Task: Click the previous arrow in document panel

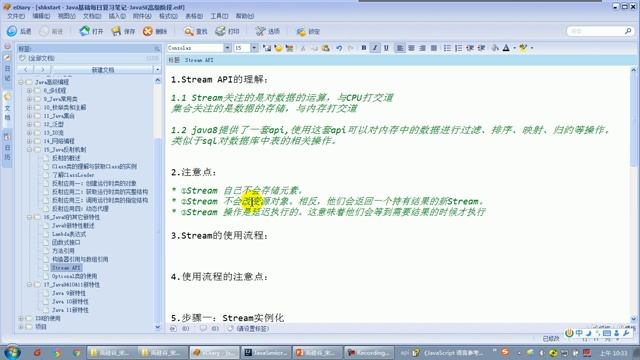Action: [26, 70]
